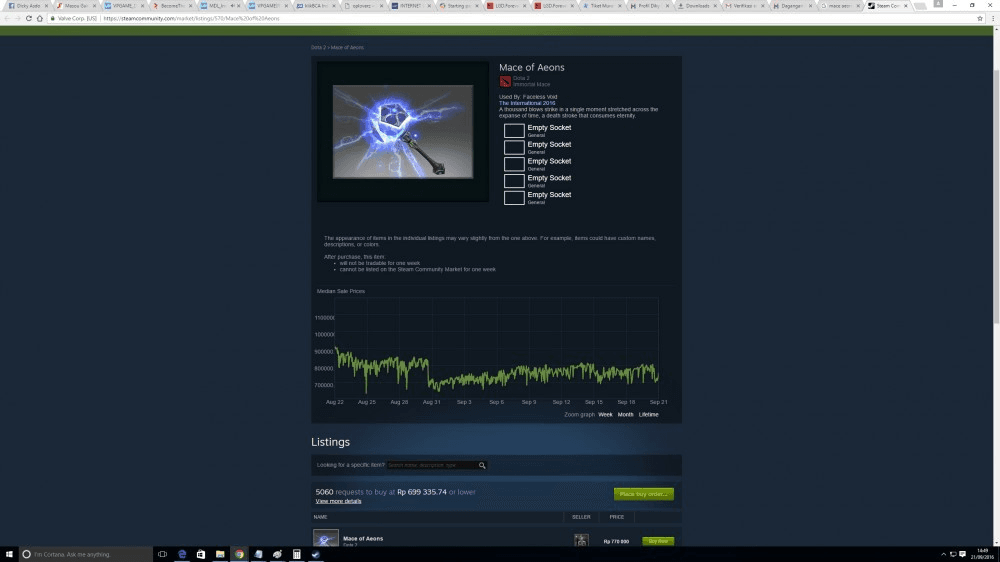Zoom the price graph to Week

605,415
